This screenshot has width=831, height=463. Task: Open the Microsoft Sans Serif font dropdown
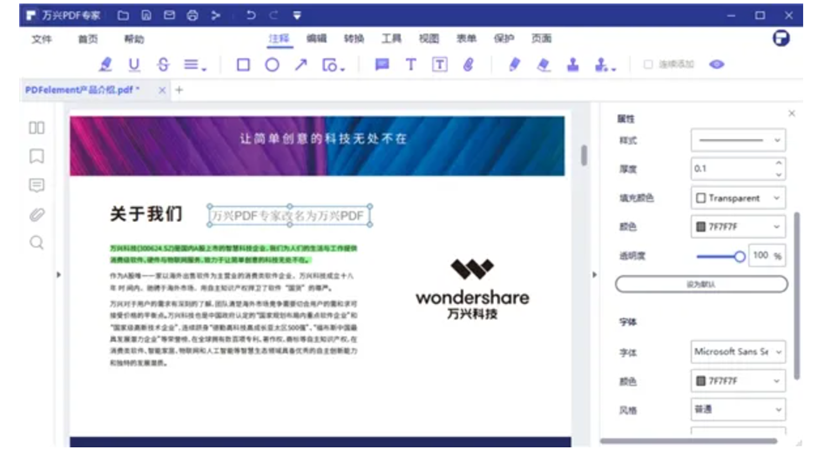click(x=738, y=352)
